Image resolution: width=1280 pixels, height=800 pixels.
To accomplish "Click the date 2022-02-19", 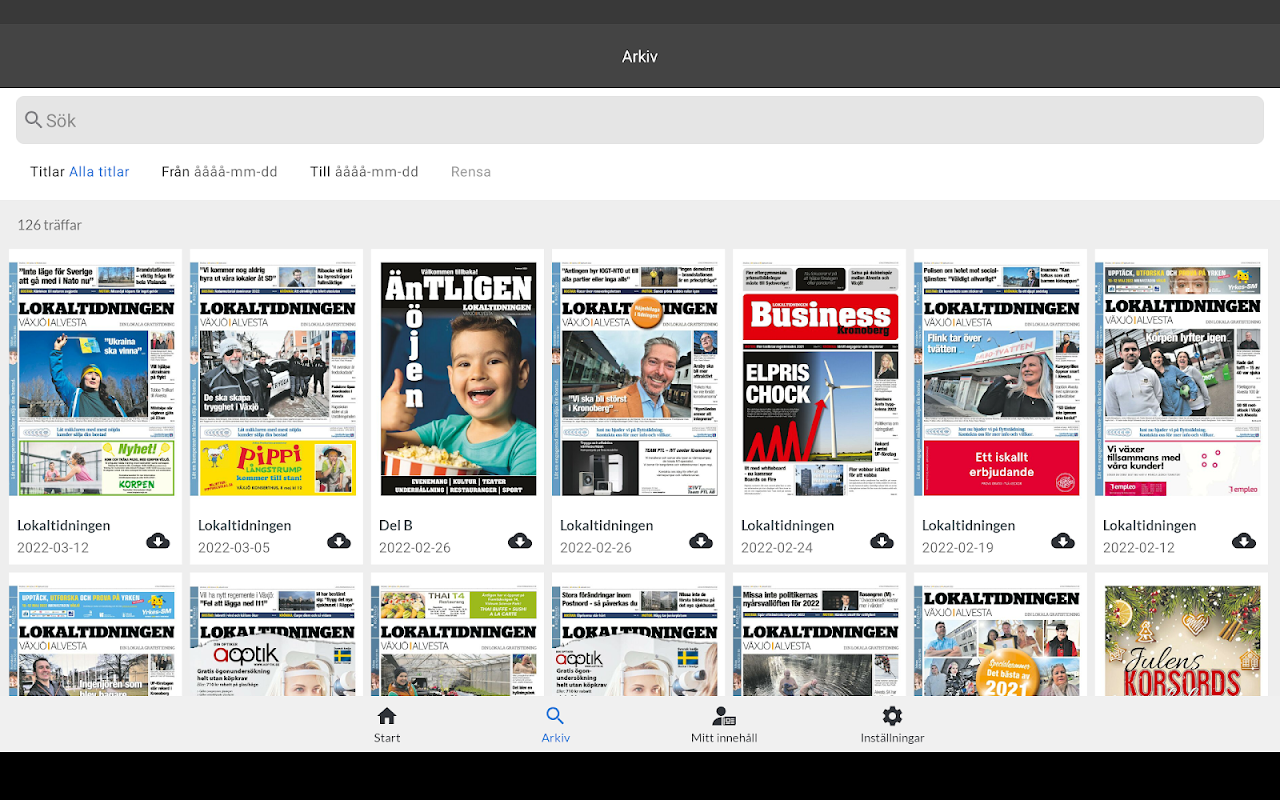I will tap(959, 548).
